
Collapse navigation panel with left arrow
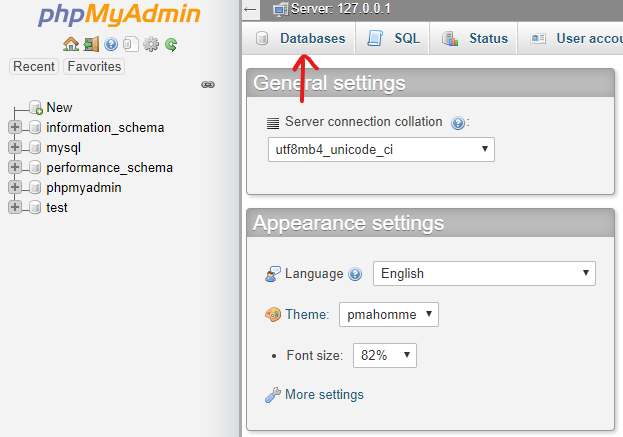tap(250, 9)
